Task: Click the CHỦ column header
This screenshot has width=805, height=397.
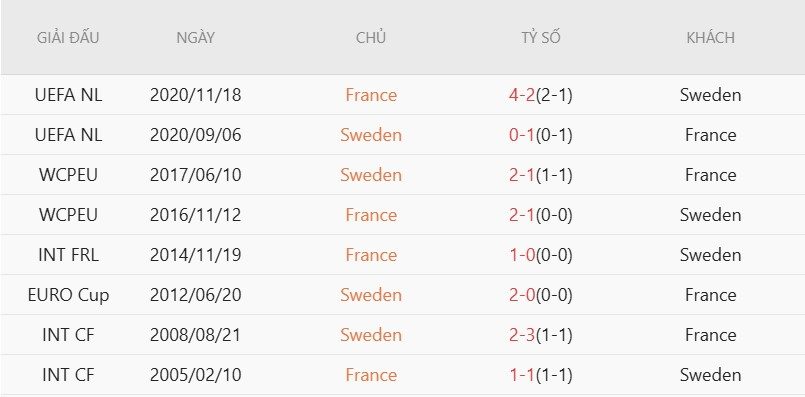Action: [371, 38]
